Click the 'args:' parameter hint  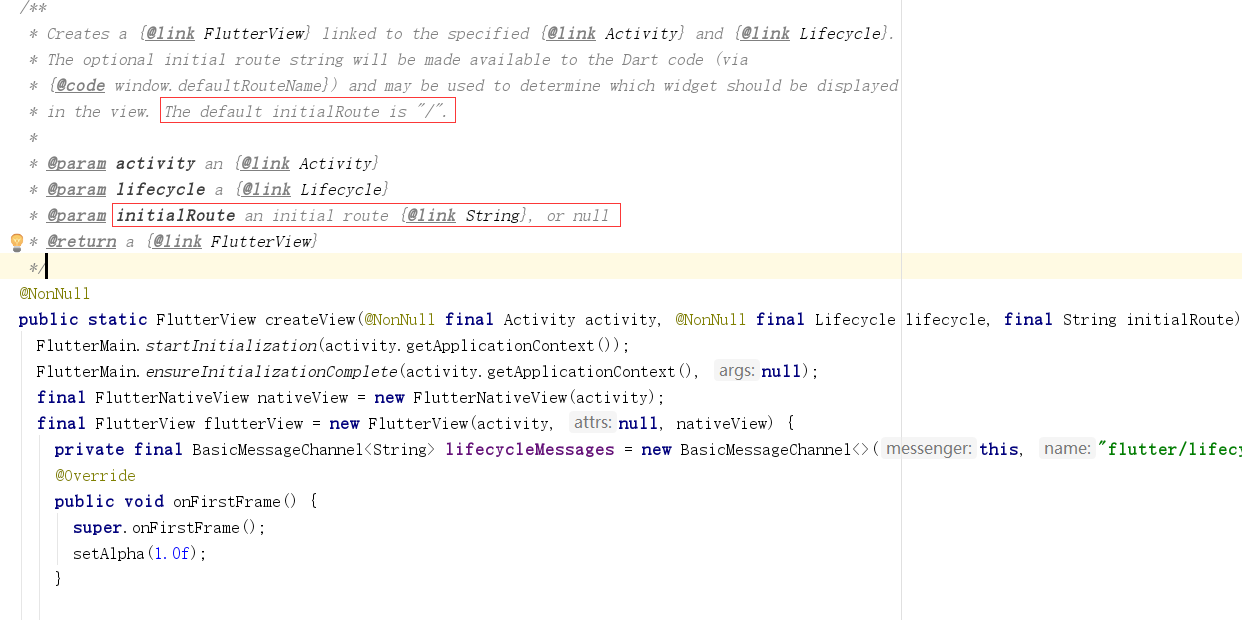tap(737, 371)
